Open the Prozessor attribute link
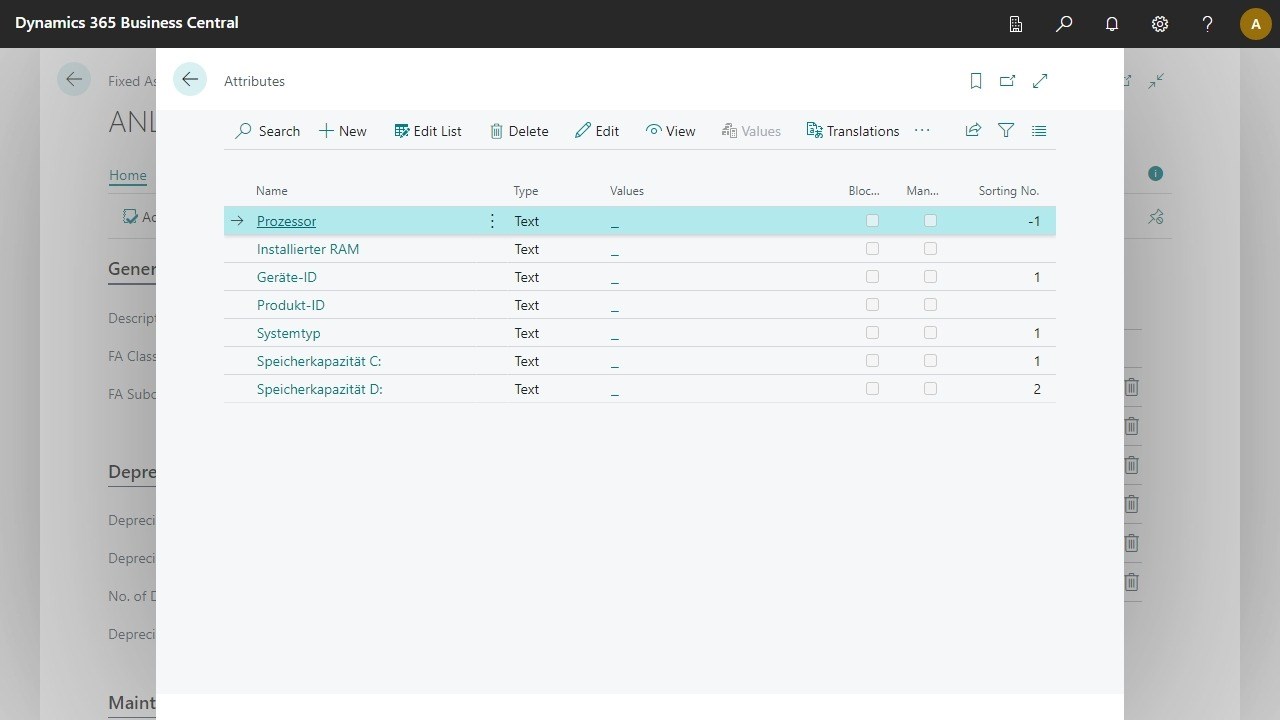Viewport: 1280px width, 720px height. click(x=286, y=220)
